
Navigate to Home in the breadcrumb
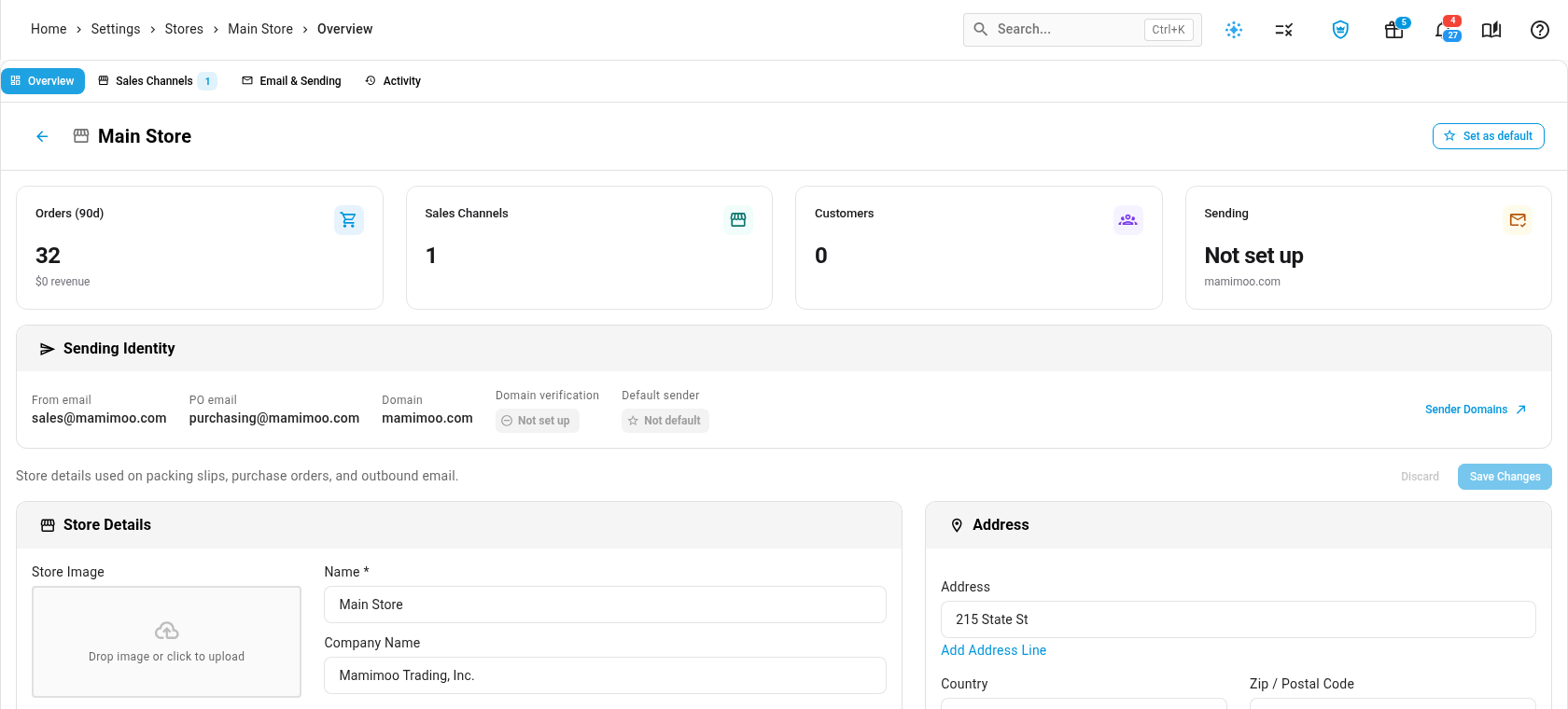click(49, 29)
